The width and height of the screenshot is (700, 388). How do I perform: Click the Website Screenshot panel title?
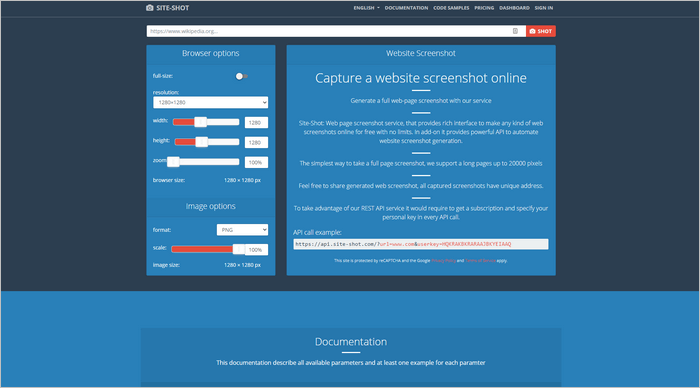421,53
